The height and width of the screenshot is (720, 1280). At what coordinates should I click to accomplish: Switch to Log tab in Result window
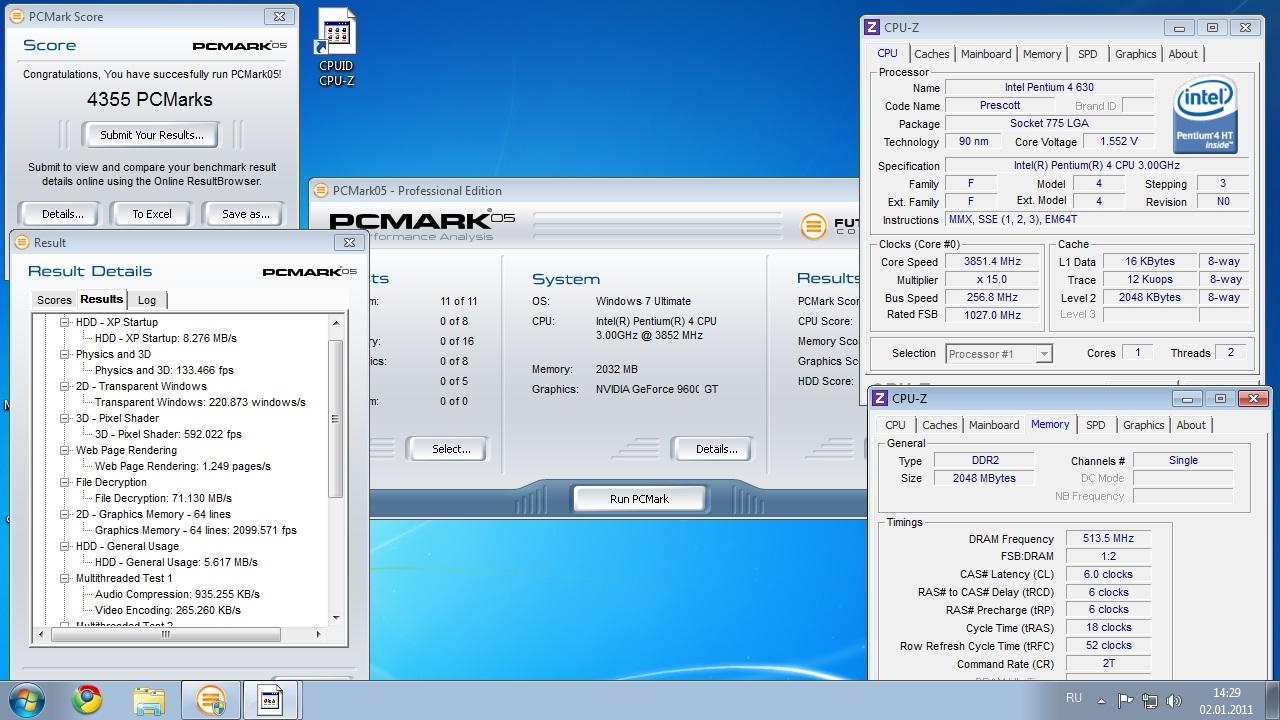click(147, 300)
